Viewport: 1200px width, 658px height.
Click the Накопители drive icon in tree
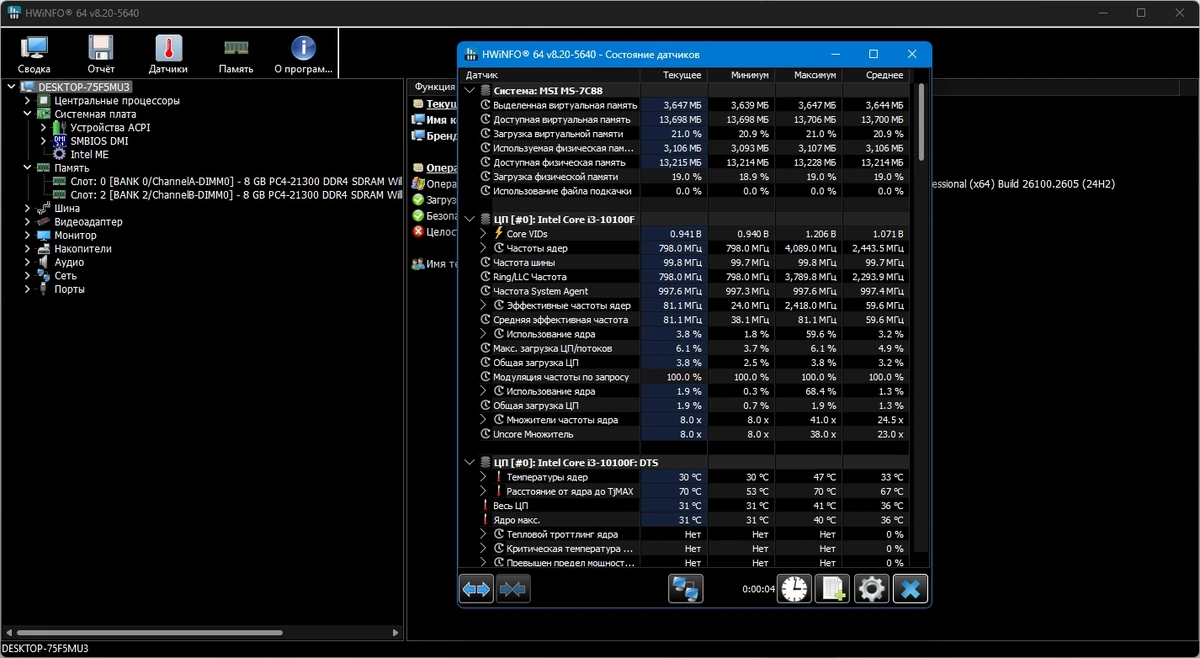(44, 248)
